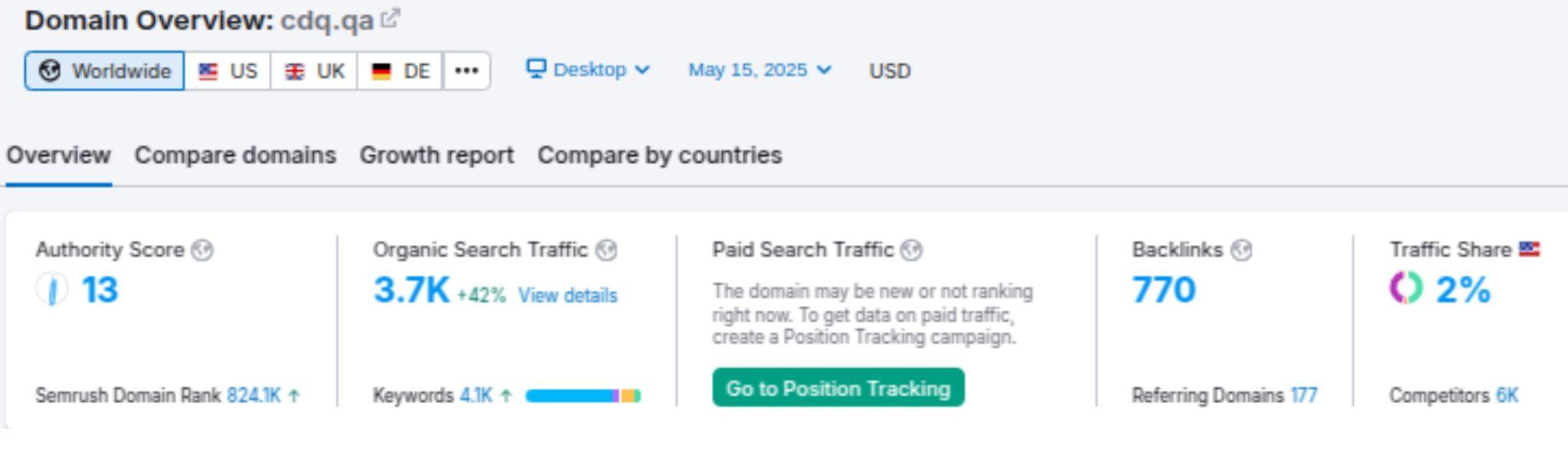Open Semrush Domain Rank value 824.1K

[x=253, y=396]
